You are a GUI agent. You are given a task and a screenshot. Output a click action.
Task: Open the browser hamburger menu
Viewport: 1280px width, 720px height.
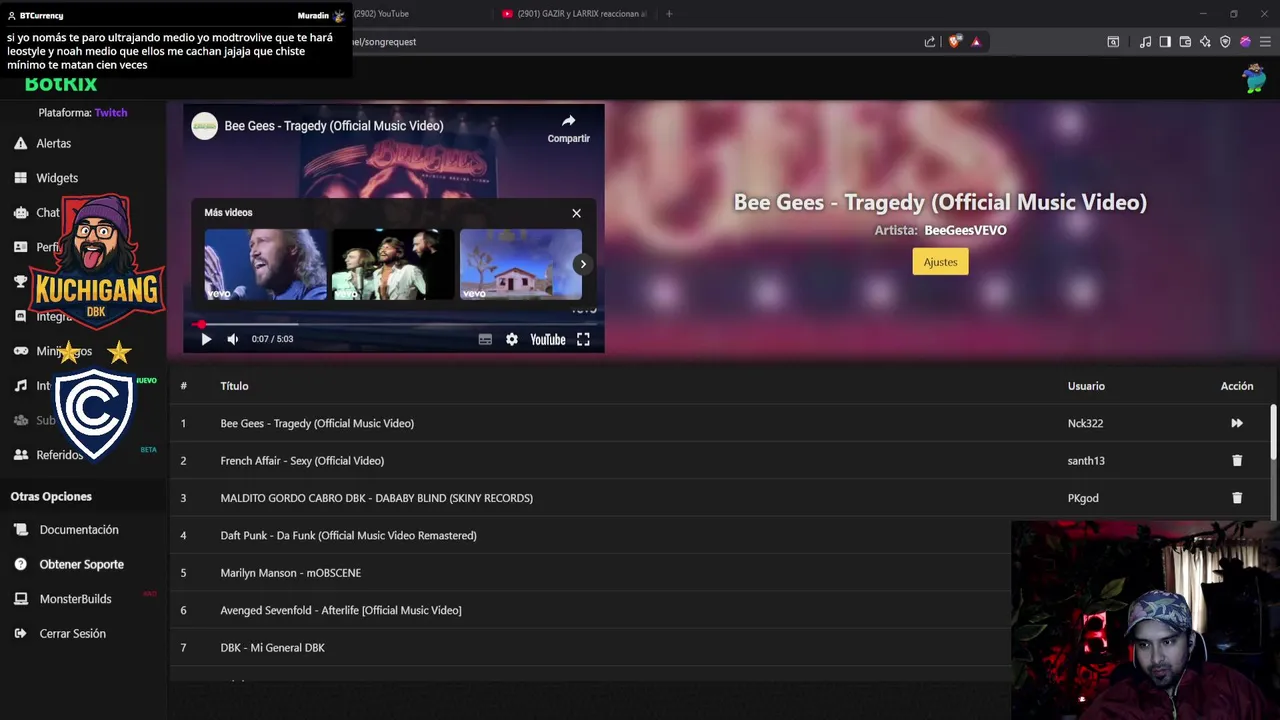point(1265,42)
